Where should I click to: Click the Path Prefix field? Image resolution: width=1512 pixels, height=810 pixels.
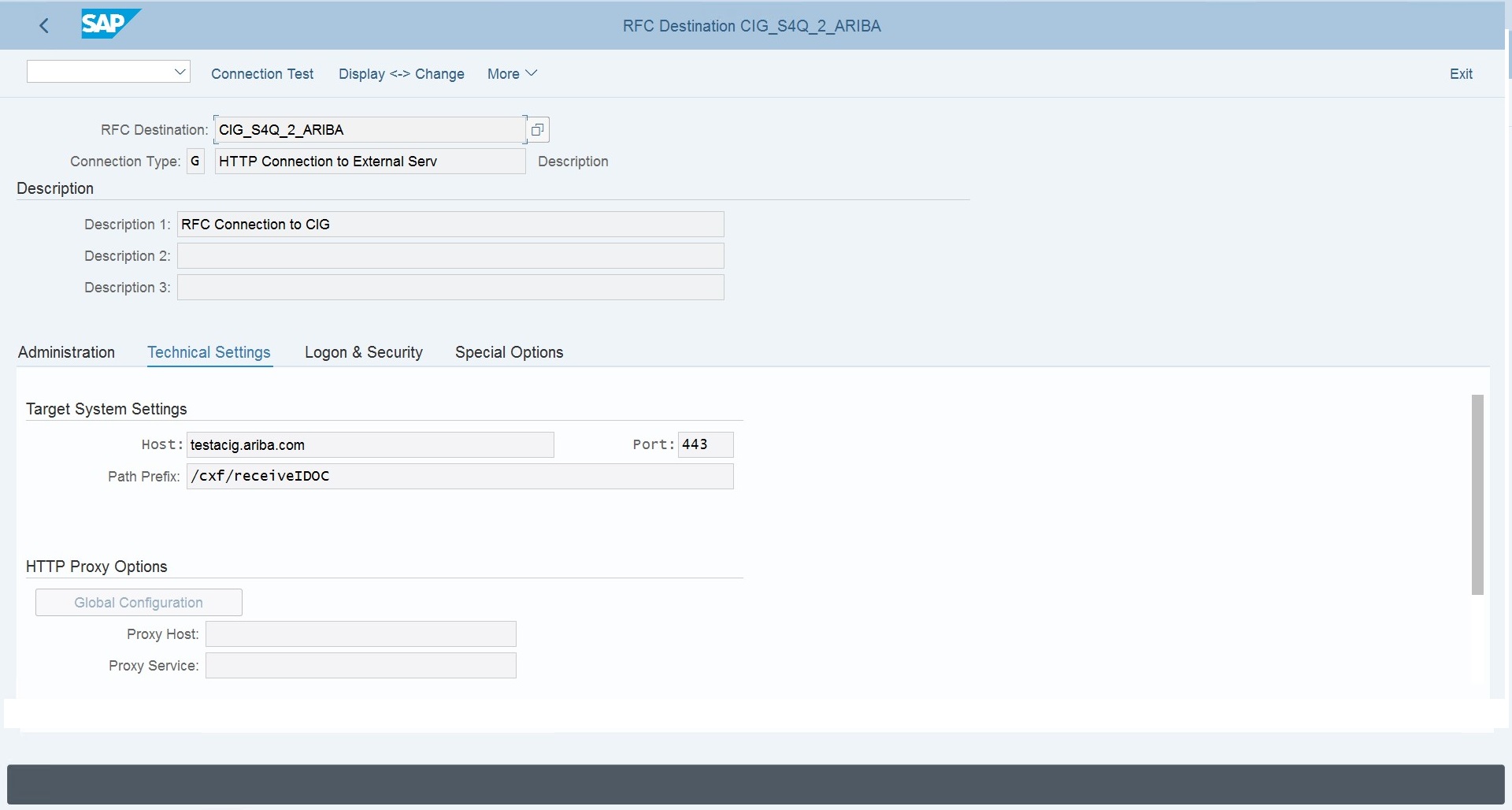[x=460, y=476]
